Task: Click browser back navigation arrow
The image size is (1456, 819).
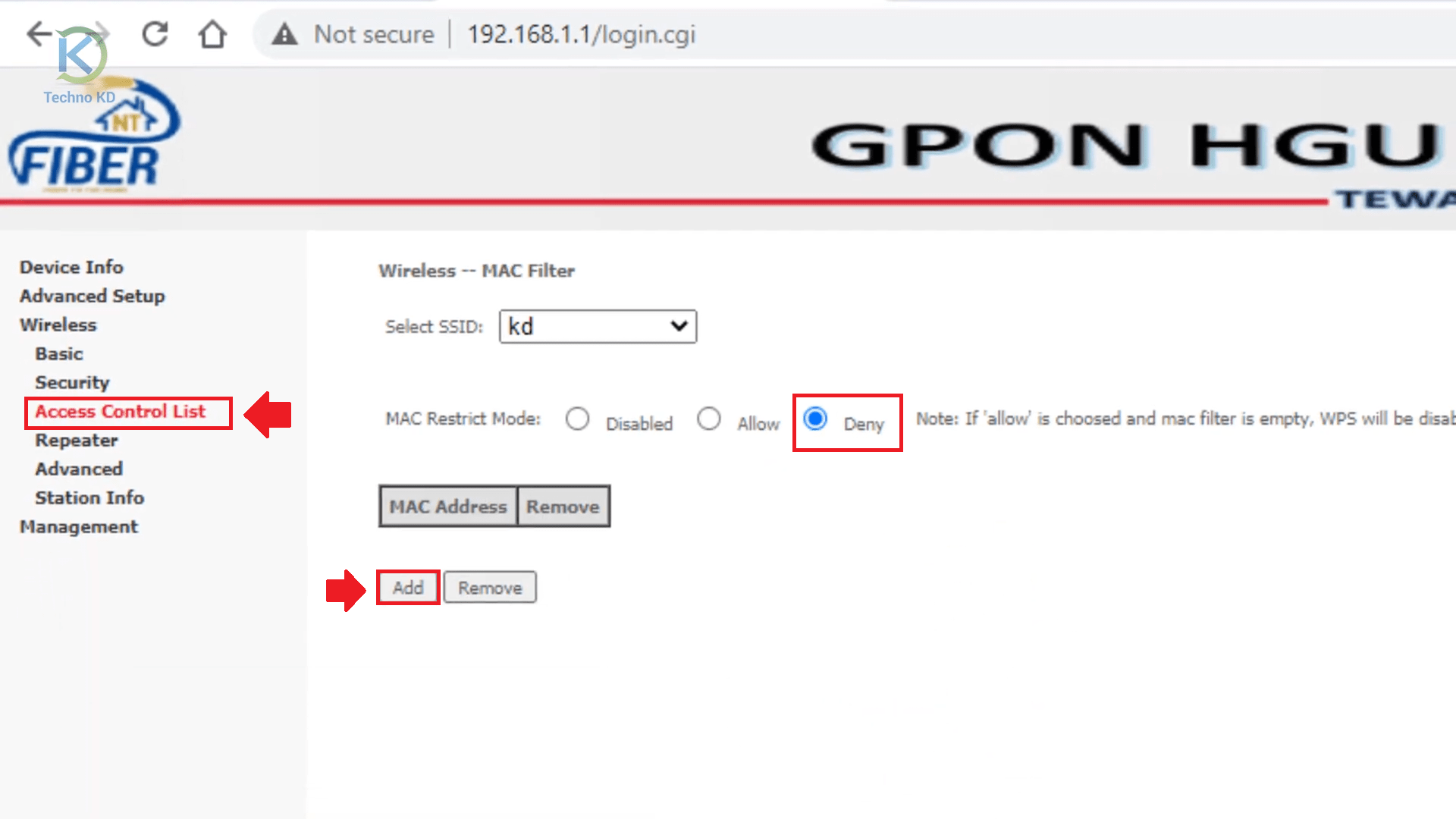Action: click(38, 34)
